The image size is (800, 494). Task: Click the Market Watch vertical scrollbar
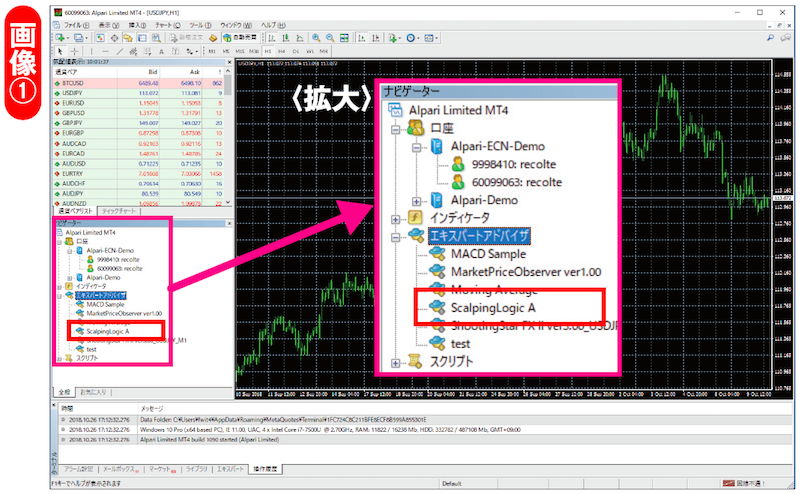coord(228,135)
